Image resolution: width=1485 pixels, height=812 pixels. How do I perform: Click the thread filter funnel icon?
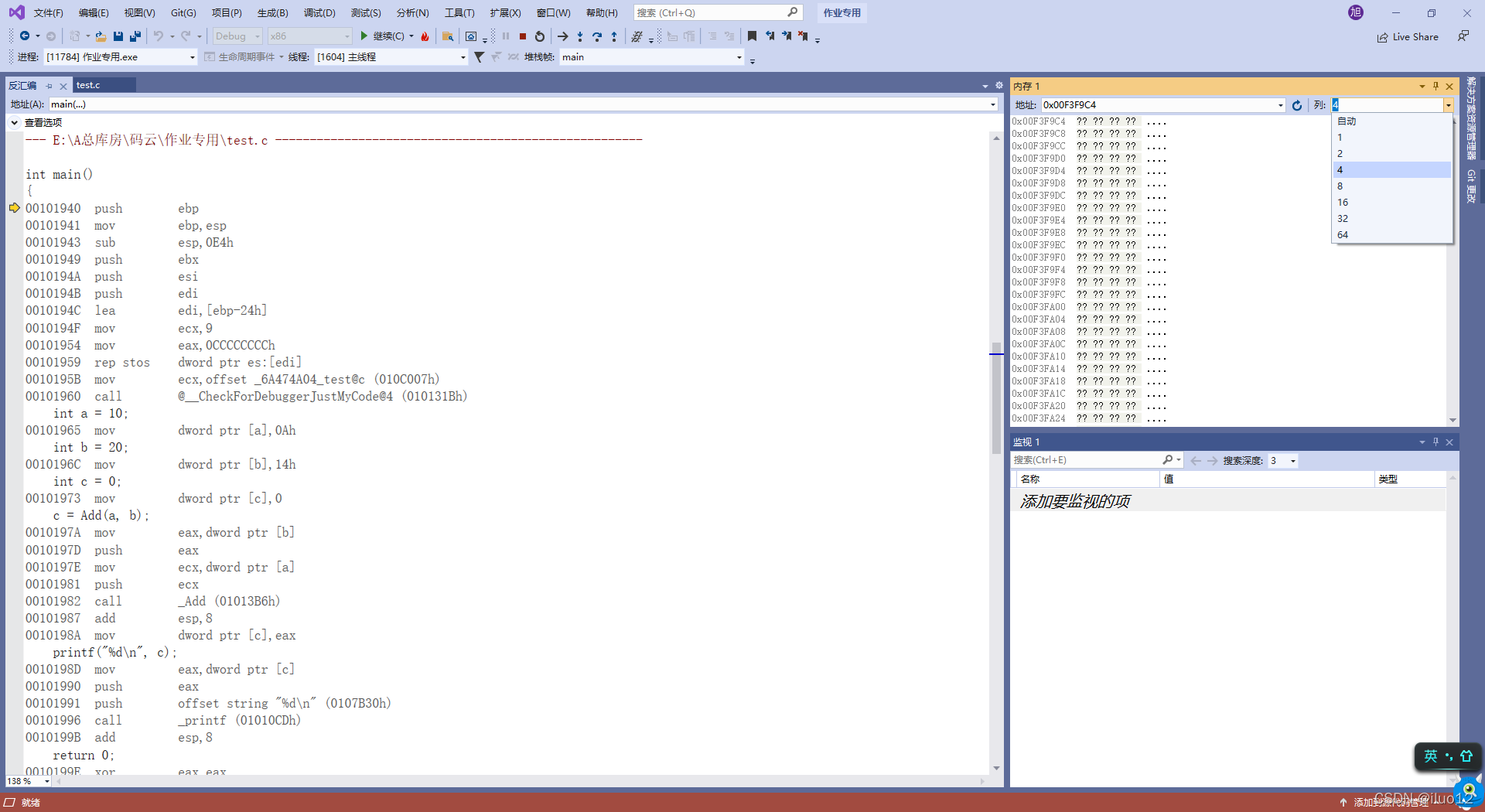tap(479, 57)
